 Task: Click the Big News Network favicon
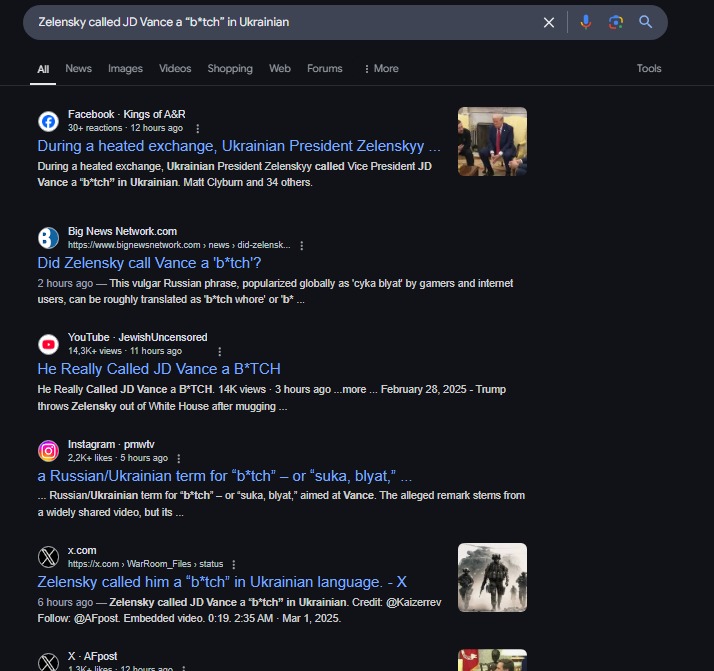pyautogui.click(x=48, y=238)
